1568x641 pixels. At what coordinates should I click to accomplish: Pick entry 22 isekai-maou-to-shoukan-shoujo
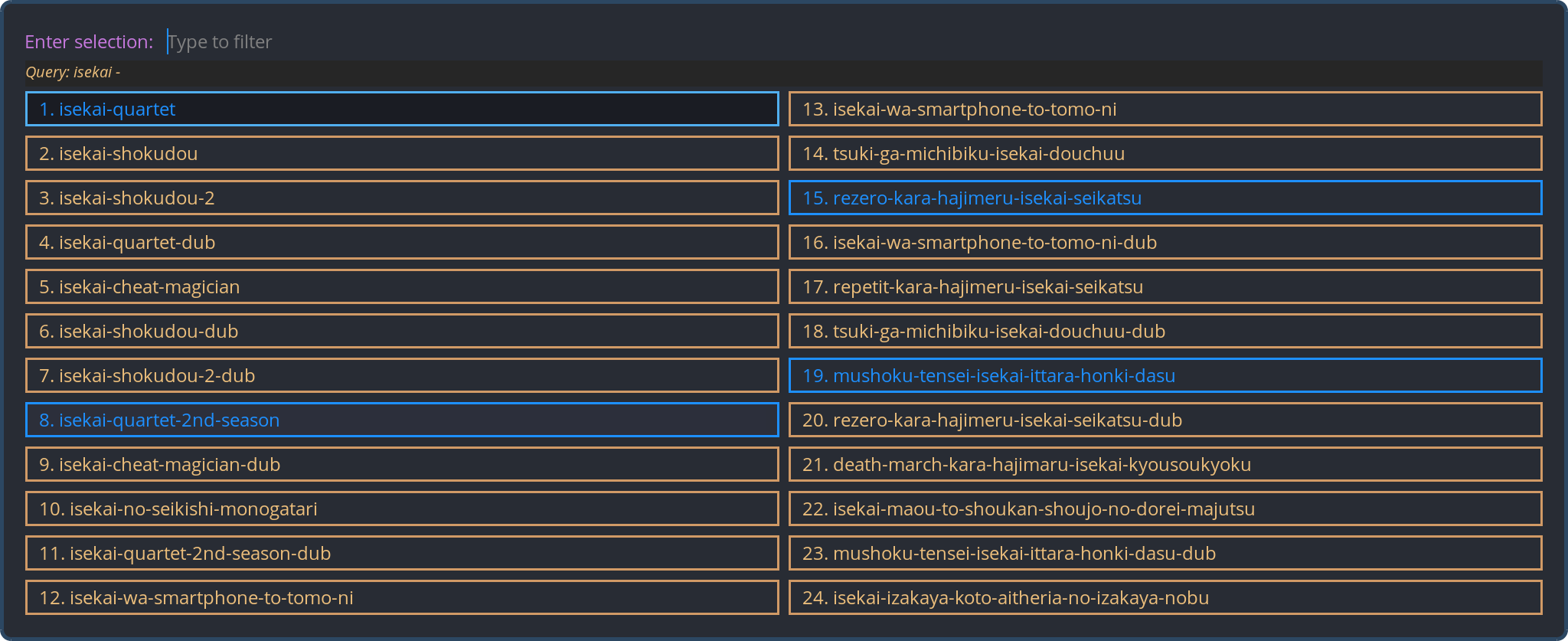pos(1165,509)
